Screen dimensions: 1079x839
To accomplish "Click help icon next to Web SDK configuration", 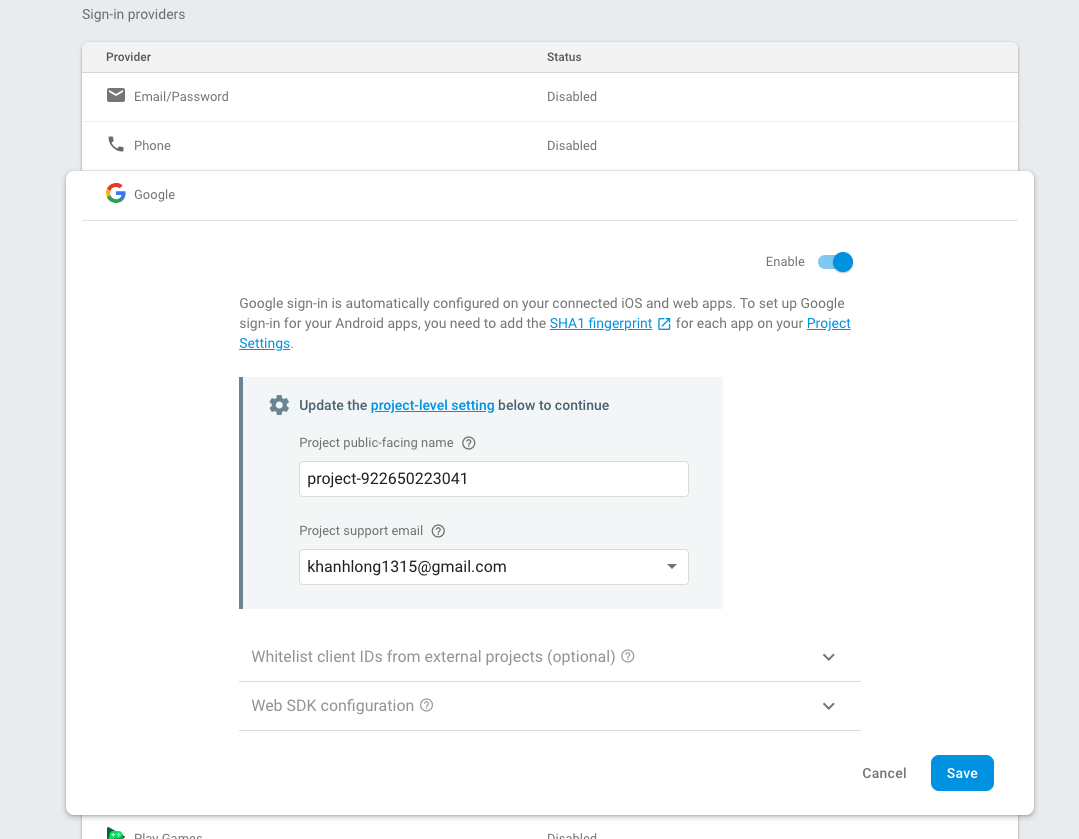I will [x=427, y=706].
